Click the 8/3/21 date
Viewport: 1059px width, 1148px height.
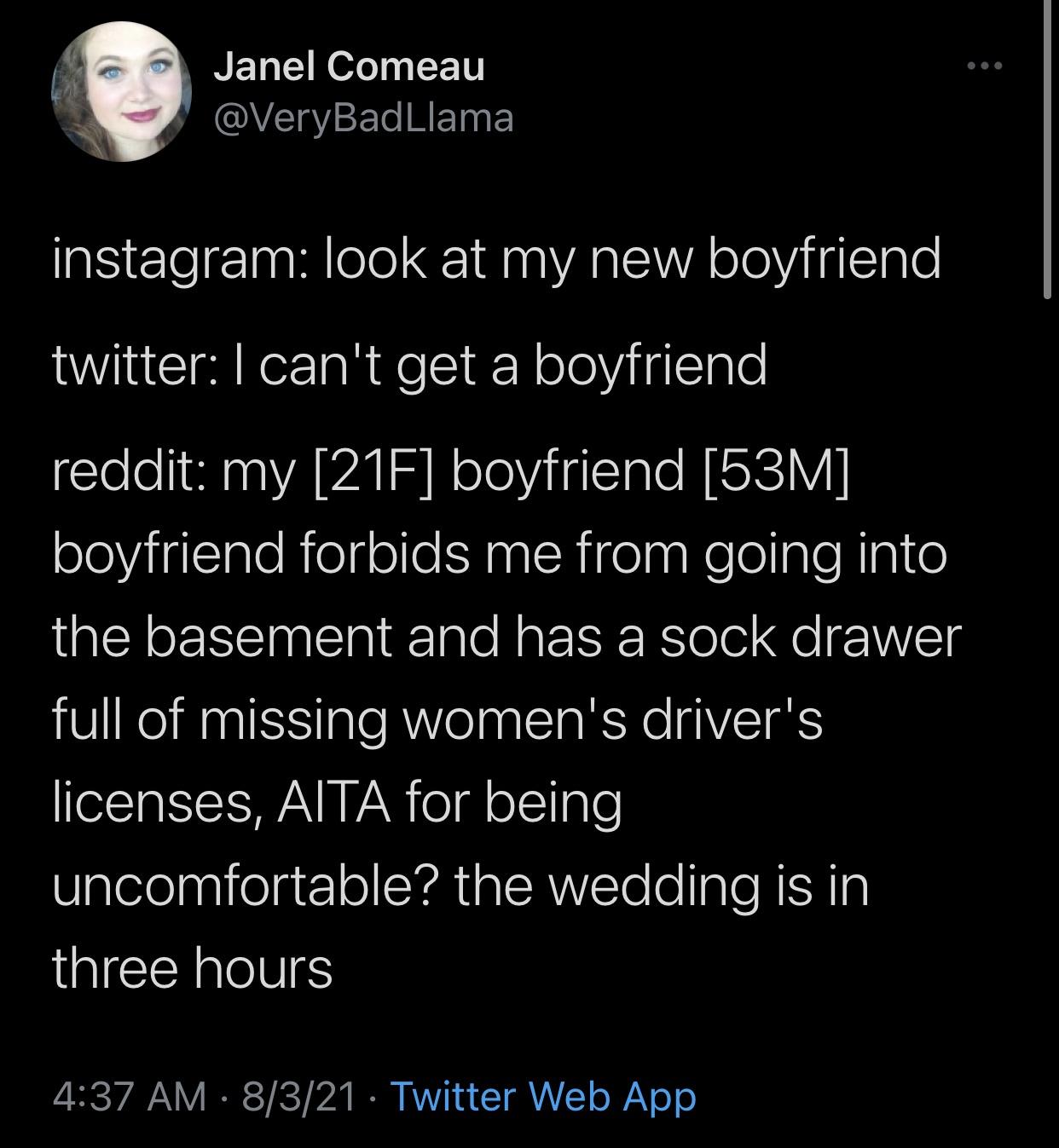click(x=298, y=1096)
